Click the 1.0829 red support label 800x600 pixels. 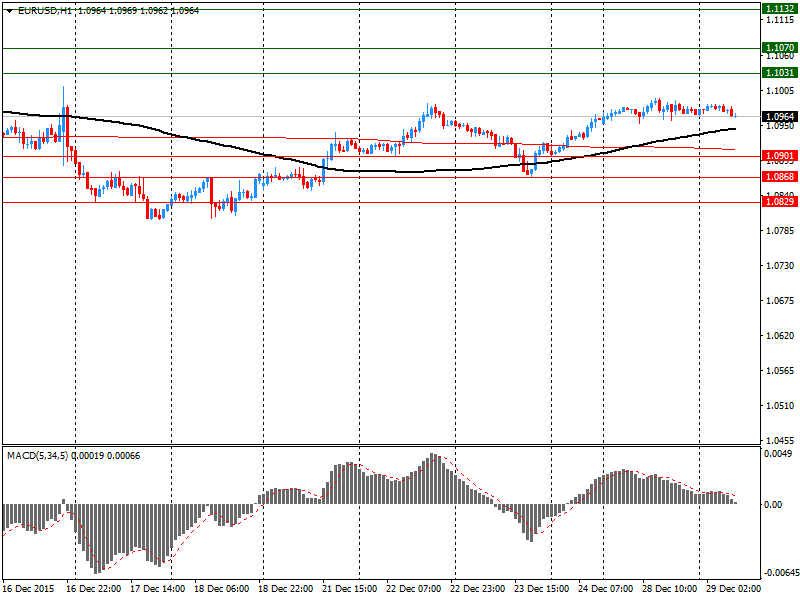[780, 202]
